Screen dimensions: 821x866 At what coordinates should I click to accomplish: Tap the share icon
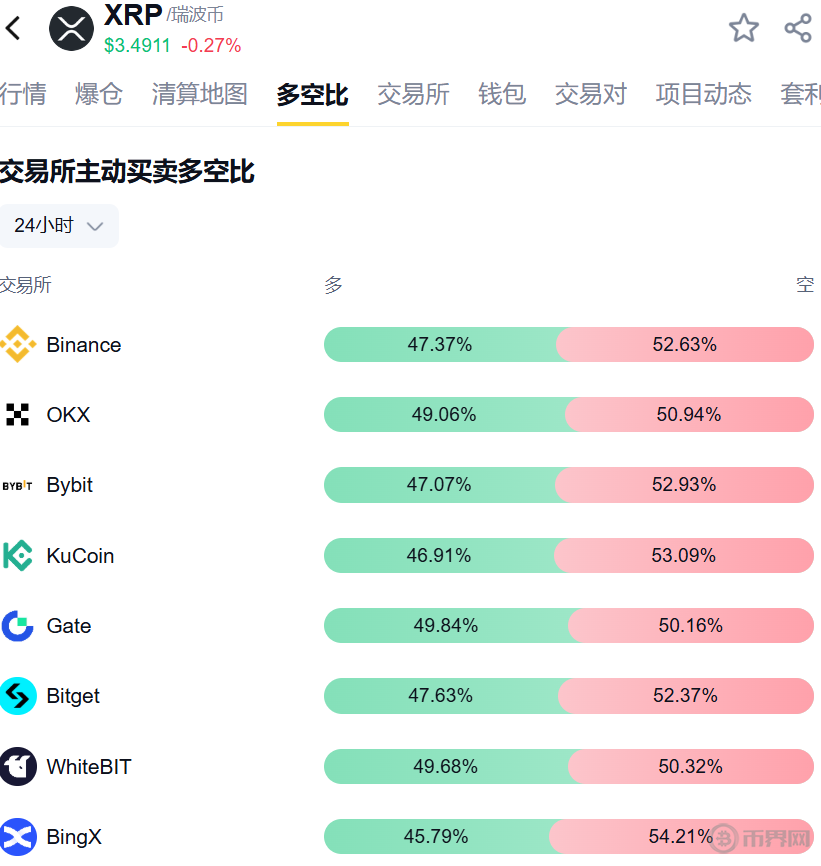click(x=798, y=28)
